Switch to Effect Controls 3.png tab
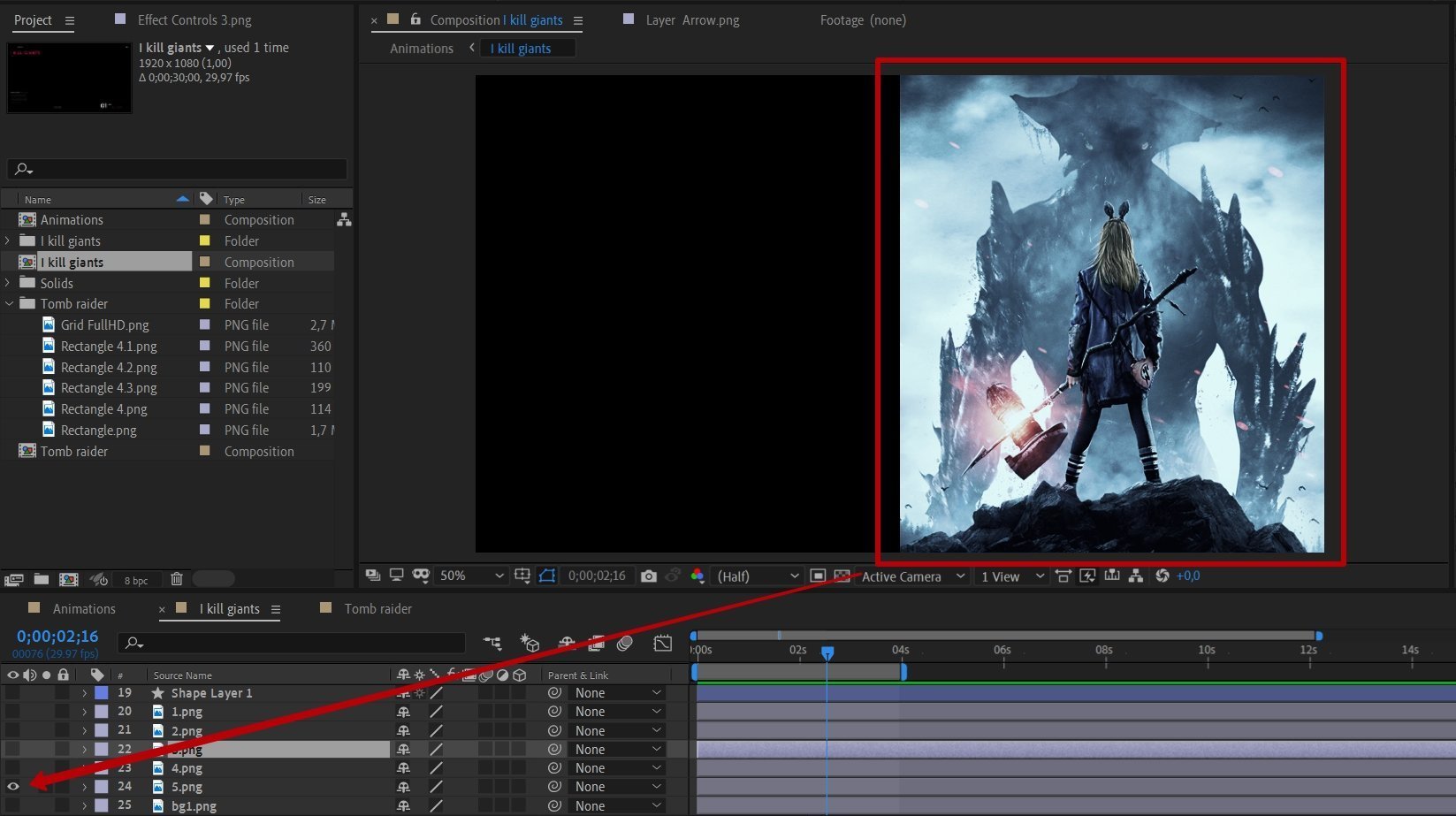The width and height of the screenshot is (1456, 816). (x=194, y=19)
